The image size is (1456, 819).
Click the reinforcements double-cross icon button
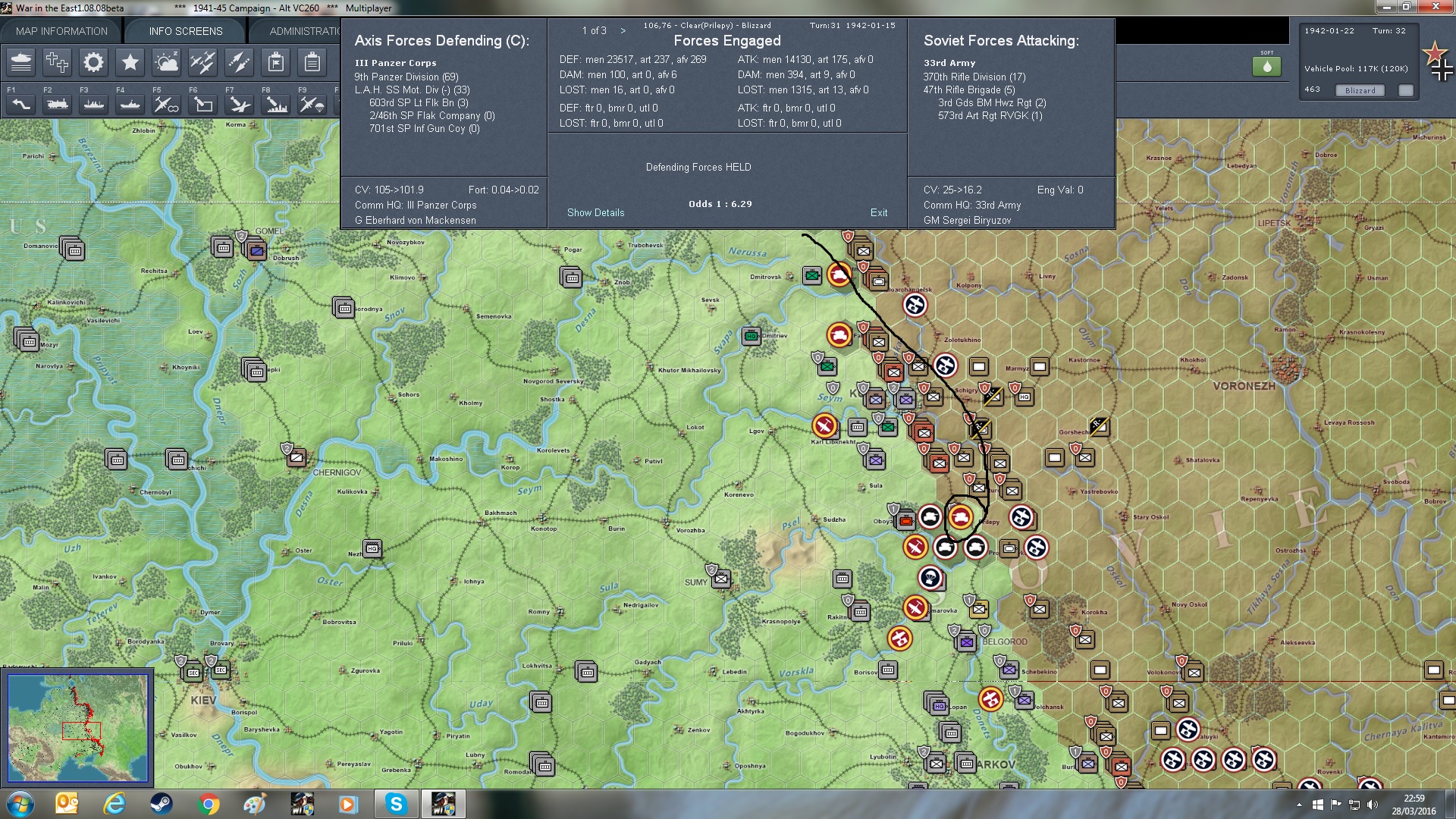58,62
